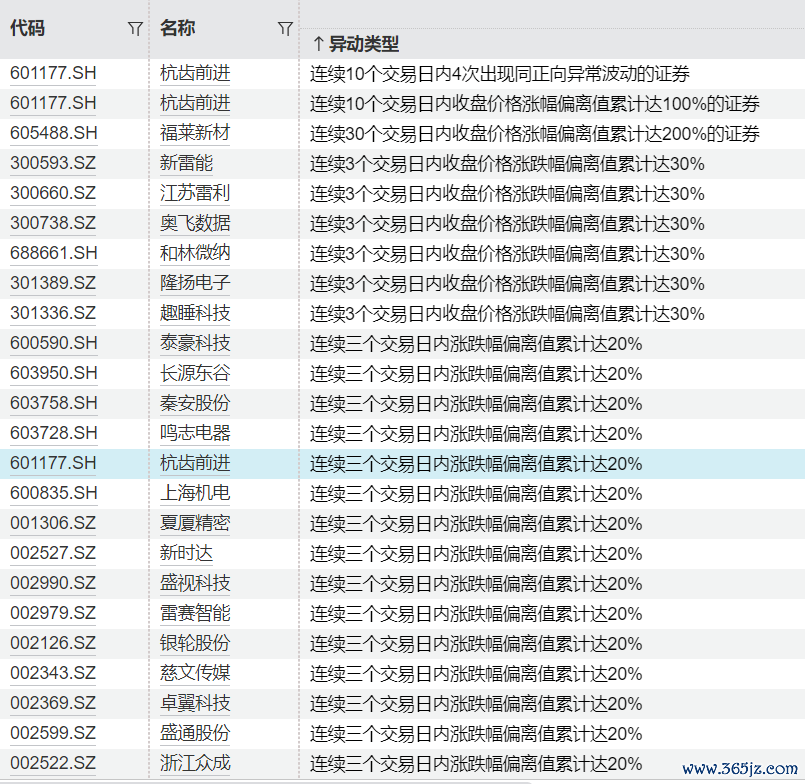Open 杭齿前进 in the highlighted row
This screenshot has width=805, height=784.
click(195, 463)
